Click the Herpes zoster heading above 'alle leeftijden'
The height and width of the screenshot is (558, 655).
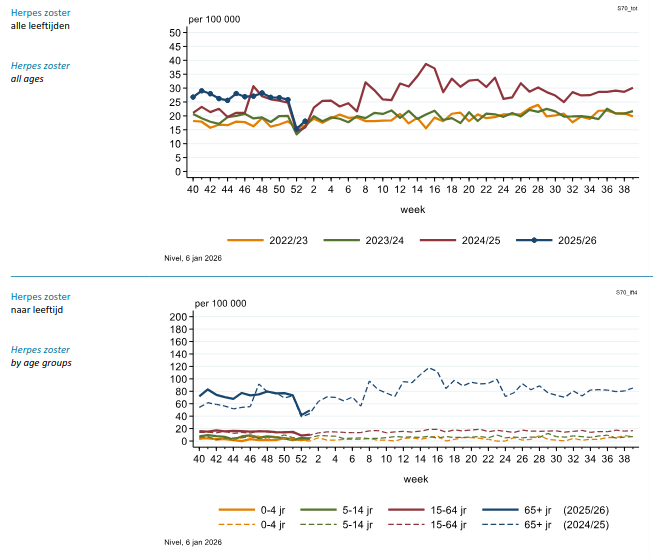pyautogui.click(x=39, y=13)
